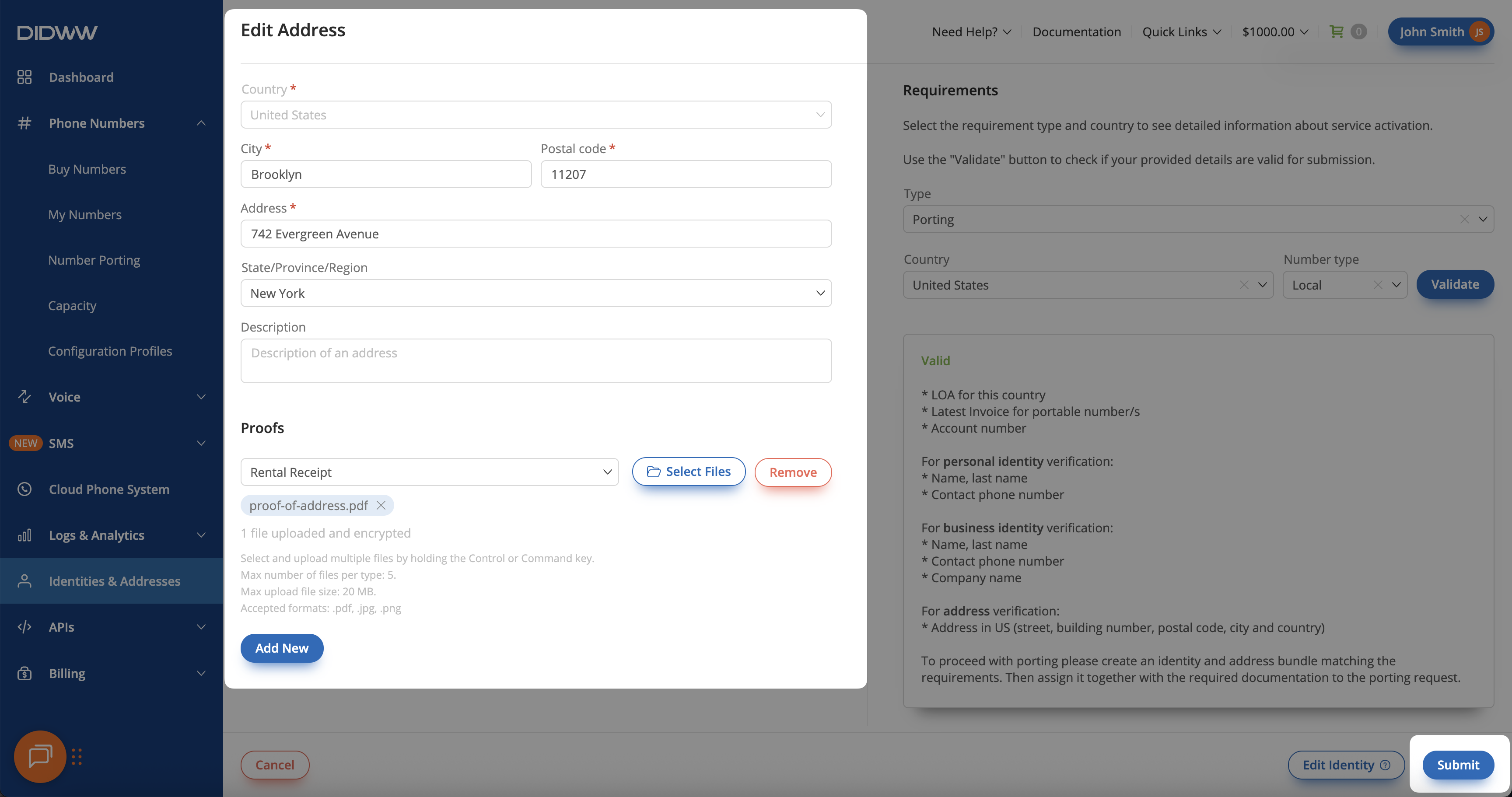Click the JS user avatar
1512x797 pixels.
tap(1479, 31)
